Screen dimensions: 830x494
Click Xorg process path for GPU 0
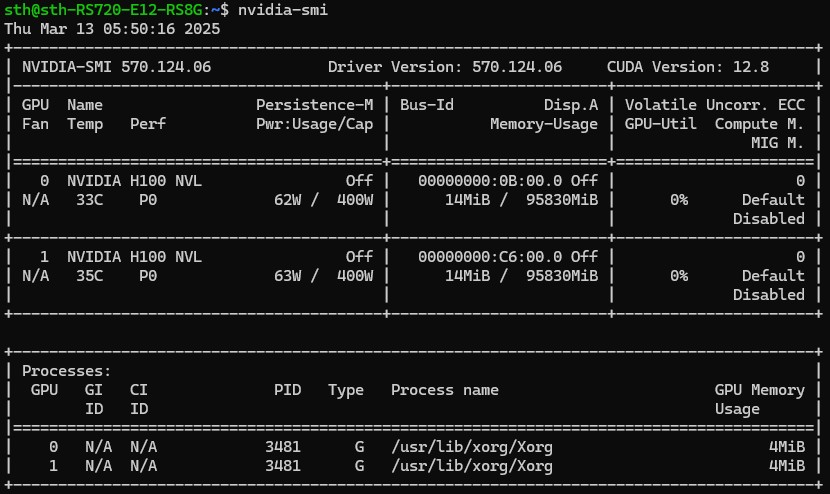click(472, 447)
